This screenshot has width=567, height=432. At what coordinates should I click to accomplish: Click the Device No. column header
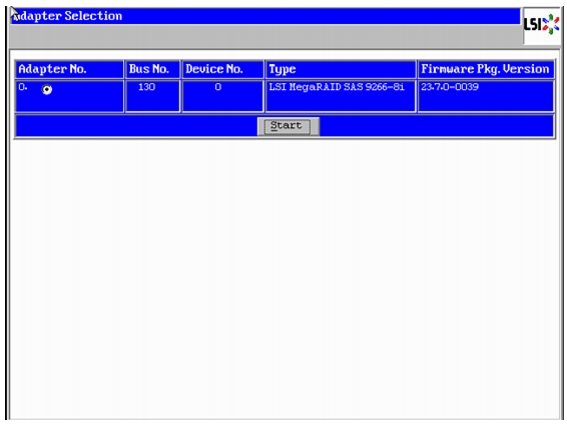(223, 69)
